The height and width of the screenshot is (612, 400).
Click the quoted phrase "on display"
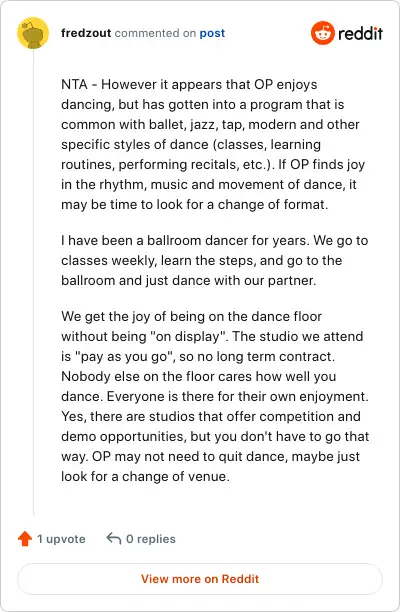189,336
